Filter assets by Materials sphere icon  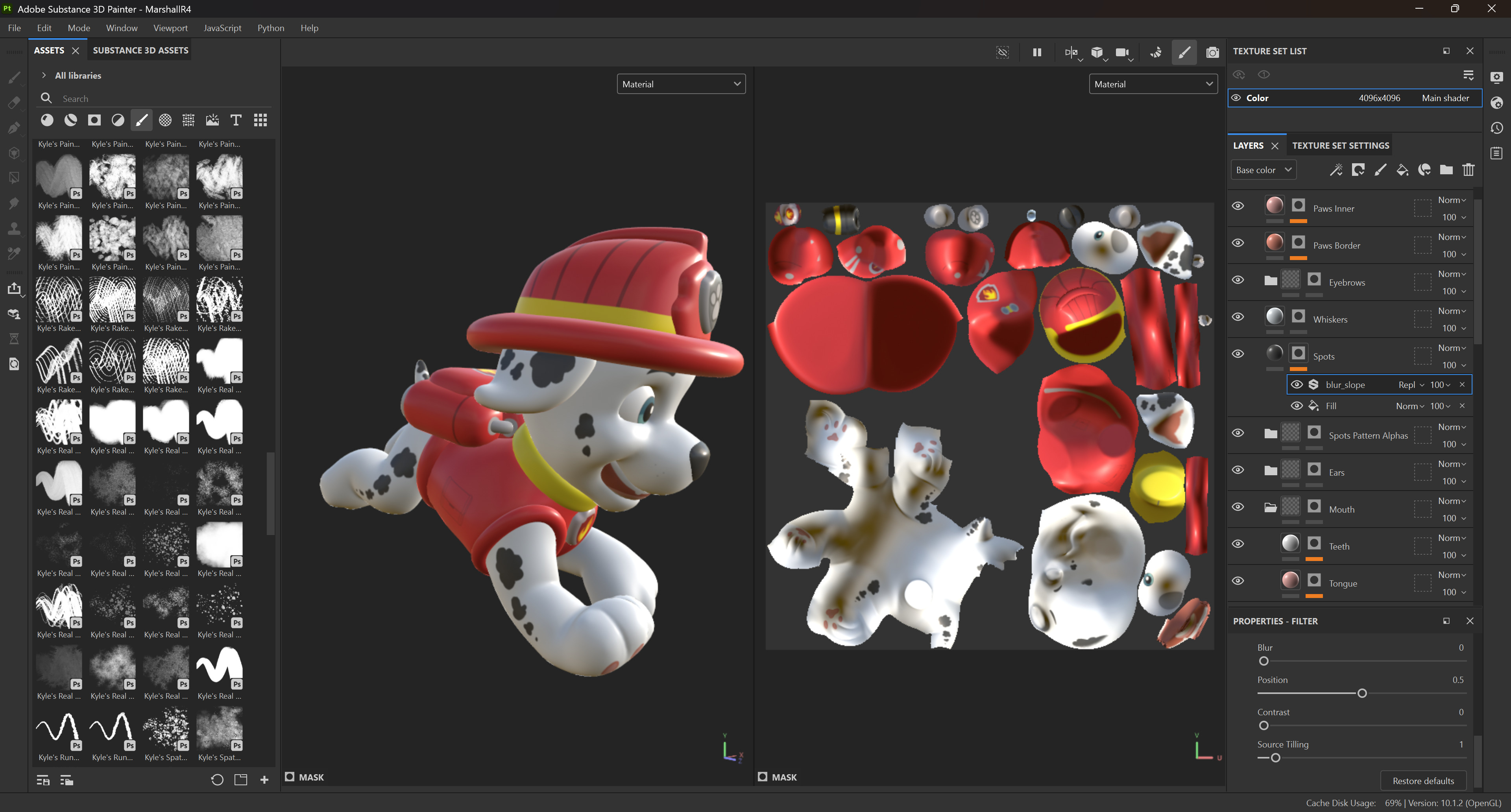47,120
